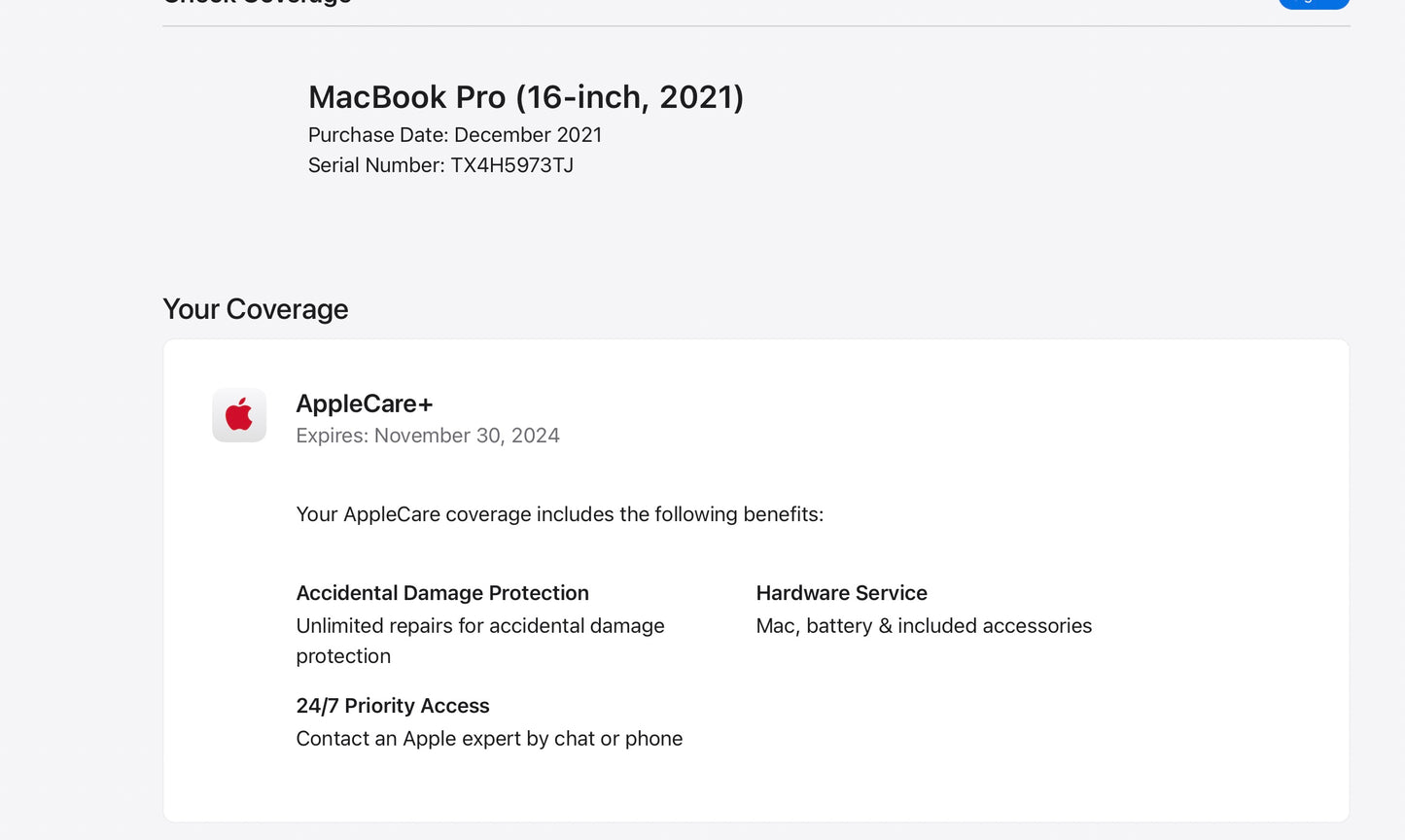Open 24/7 Priority Access information
Image resolution: width=1405 pixels, height=840 pixels.
tap(393, 705)
